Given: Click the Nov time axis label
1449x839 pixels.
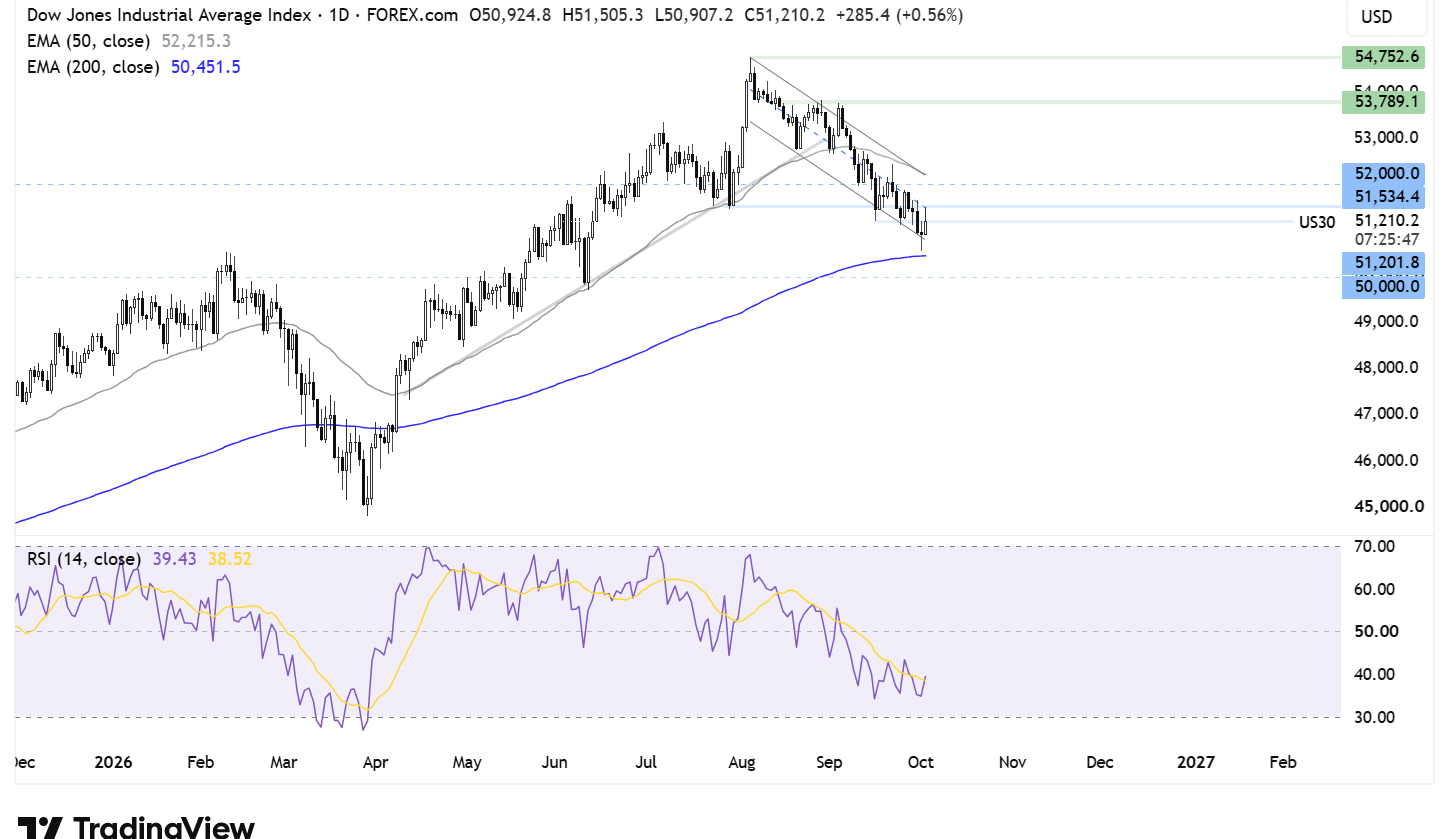Looking at the screenshot, I should (1013, 762).
